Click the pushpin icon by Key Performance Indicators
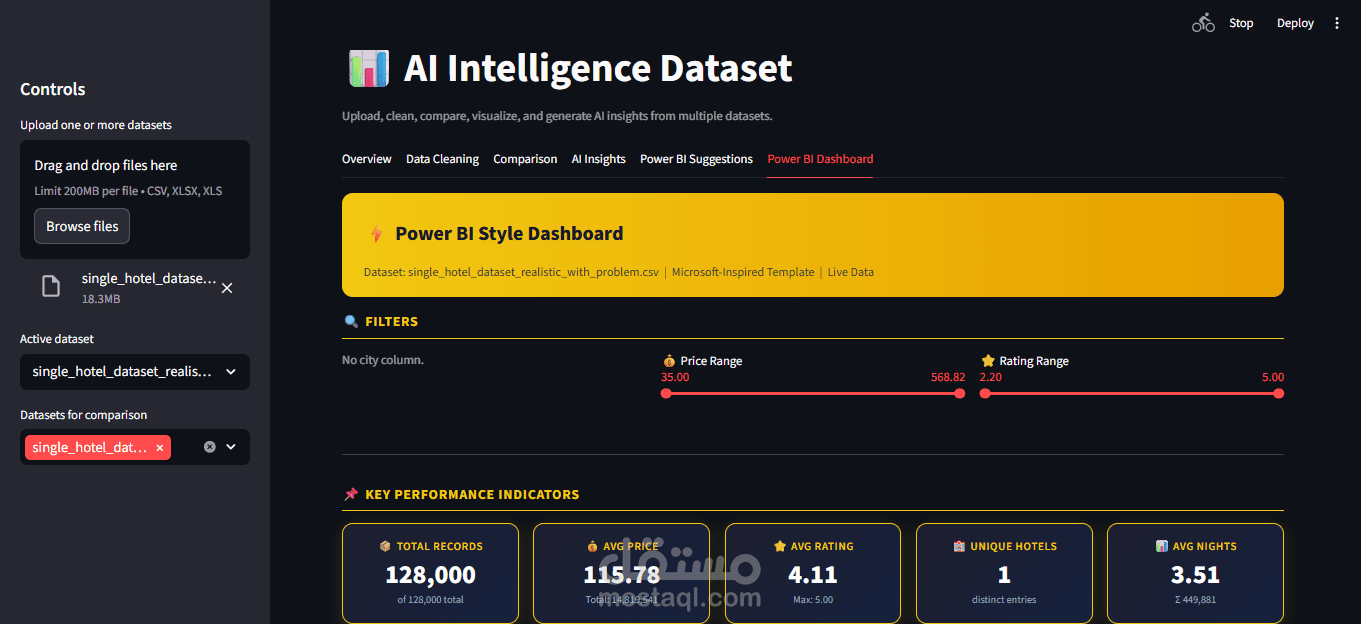Viewport: 1361px width, 624px height. pos(351,495)
